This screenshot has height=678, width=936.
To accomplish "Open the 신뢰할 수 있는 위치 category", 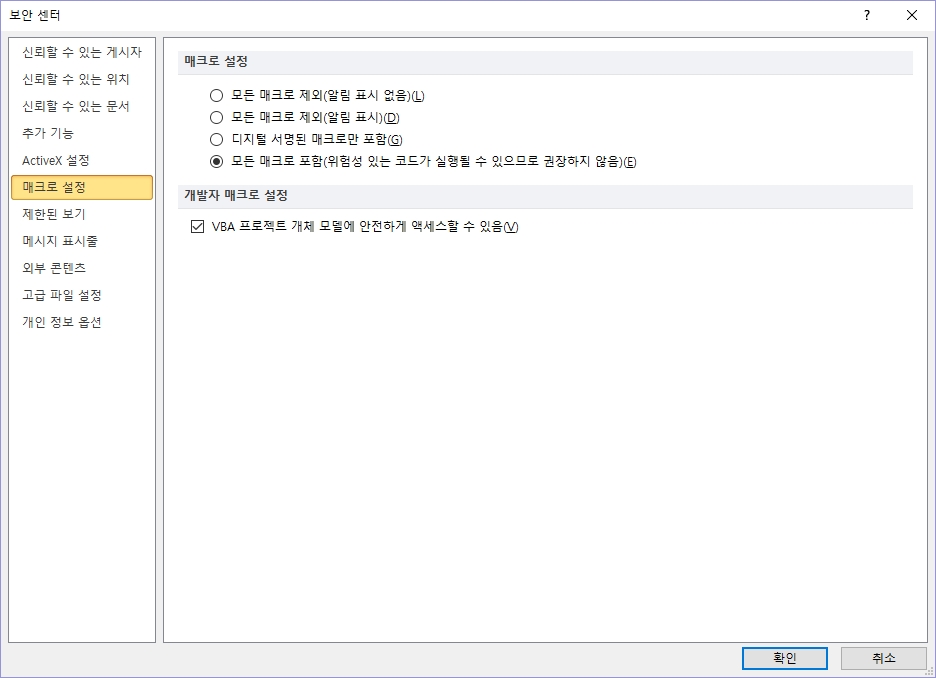I will (x=82, y=79).
